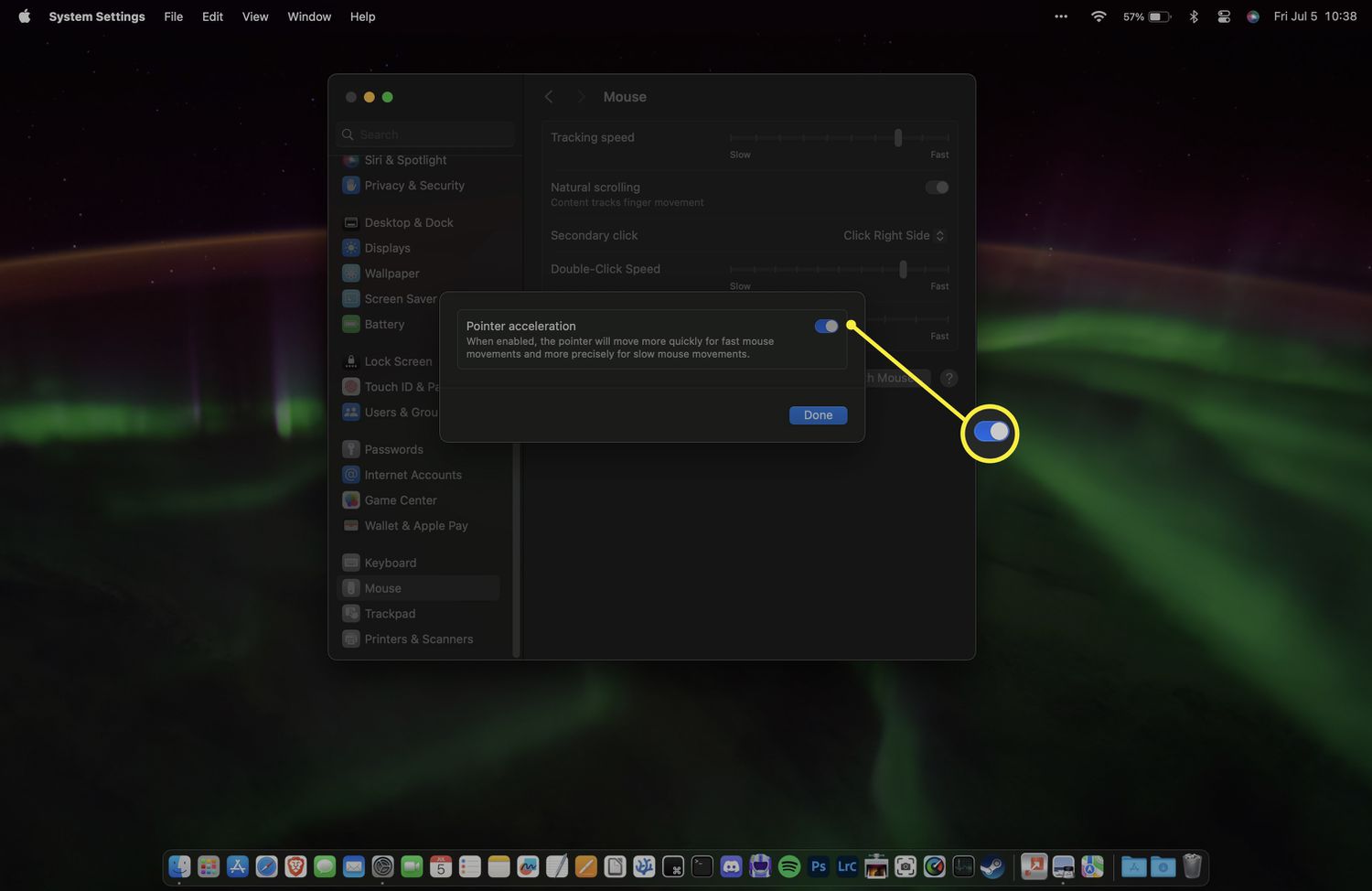Open Maps from the Dock
The width and height of the screenshot is (1372, 891).
pyautogui.click(x=1092, y=866)
